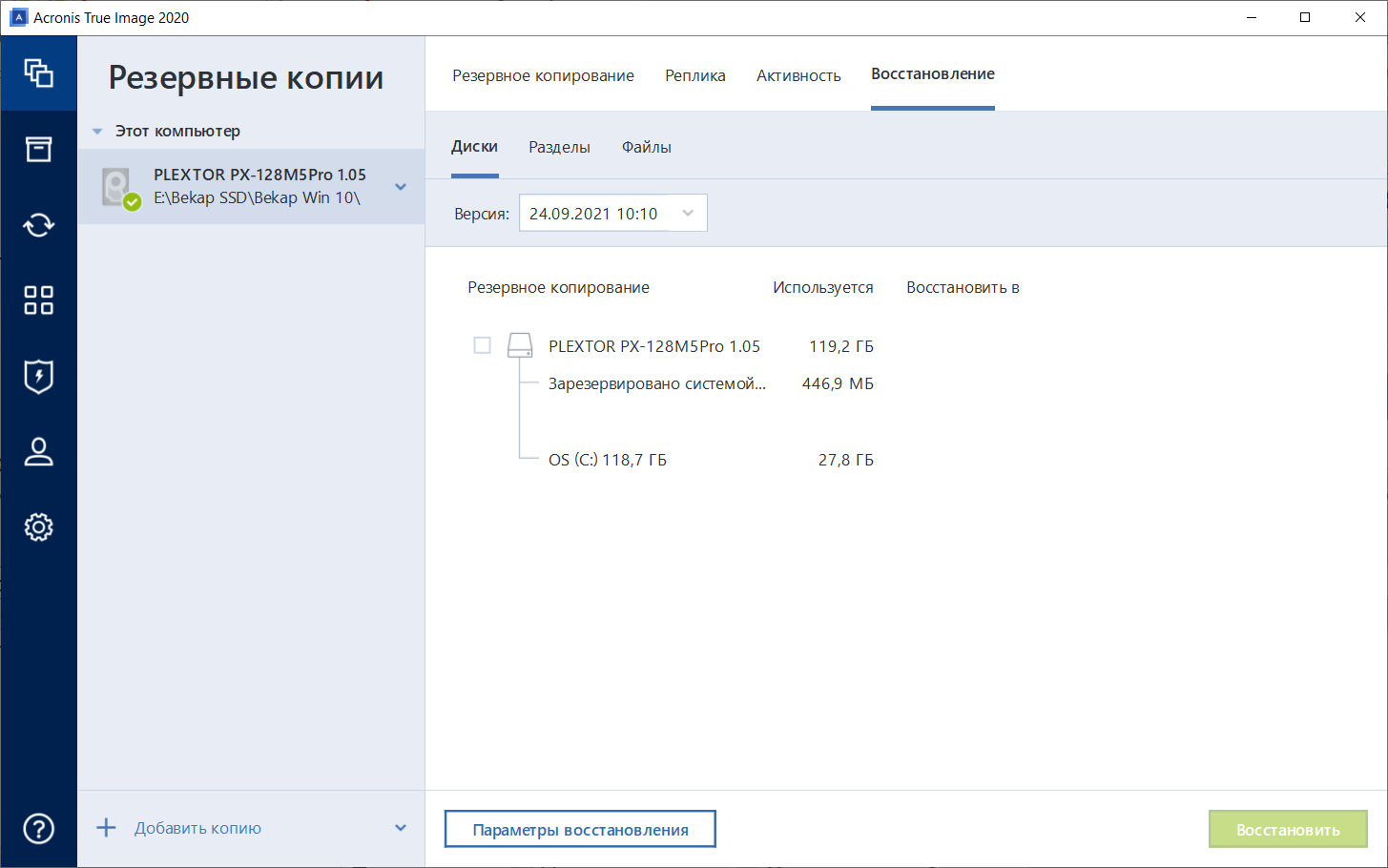Screen dimensions: 1388x868
Task: Click the Версия: label
Action: 482,214
